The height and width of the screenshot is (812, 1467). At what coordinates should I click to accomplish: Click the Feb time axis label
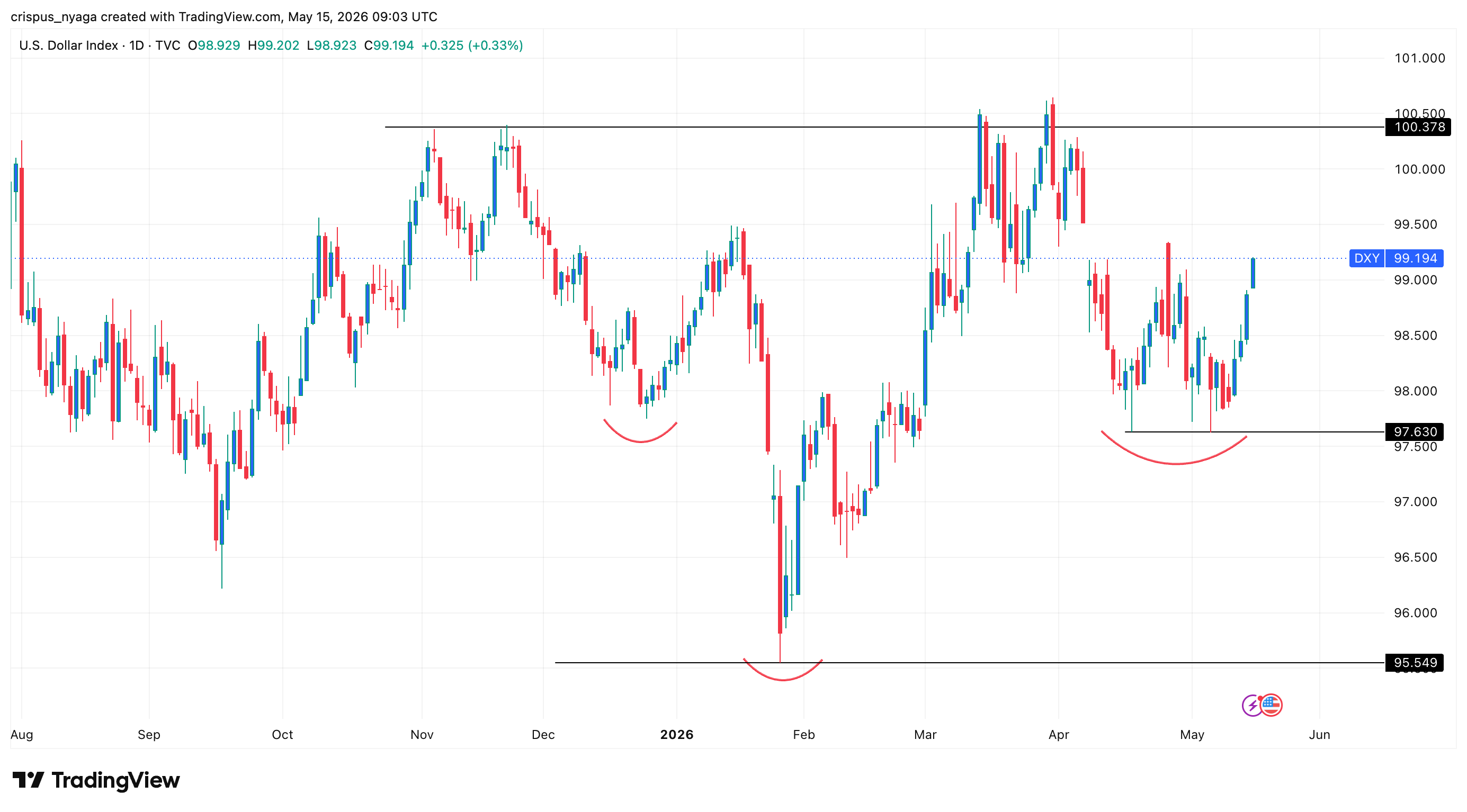(x=803, y=735)
